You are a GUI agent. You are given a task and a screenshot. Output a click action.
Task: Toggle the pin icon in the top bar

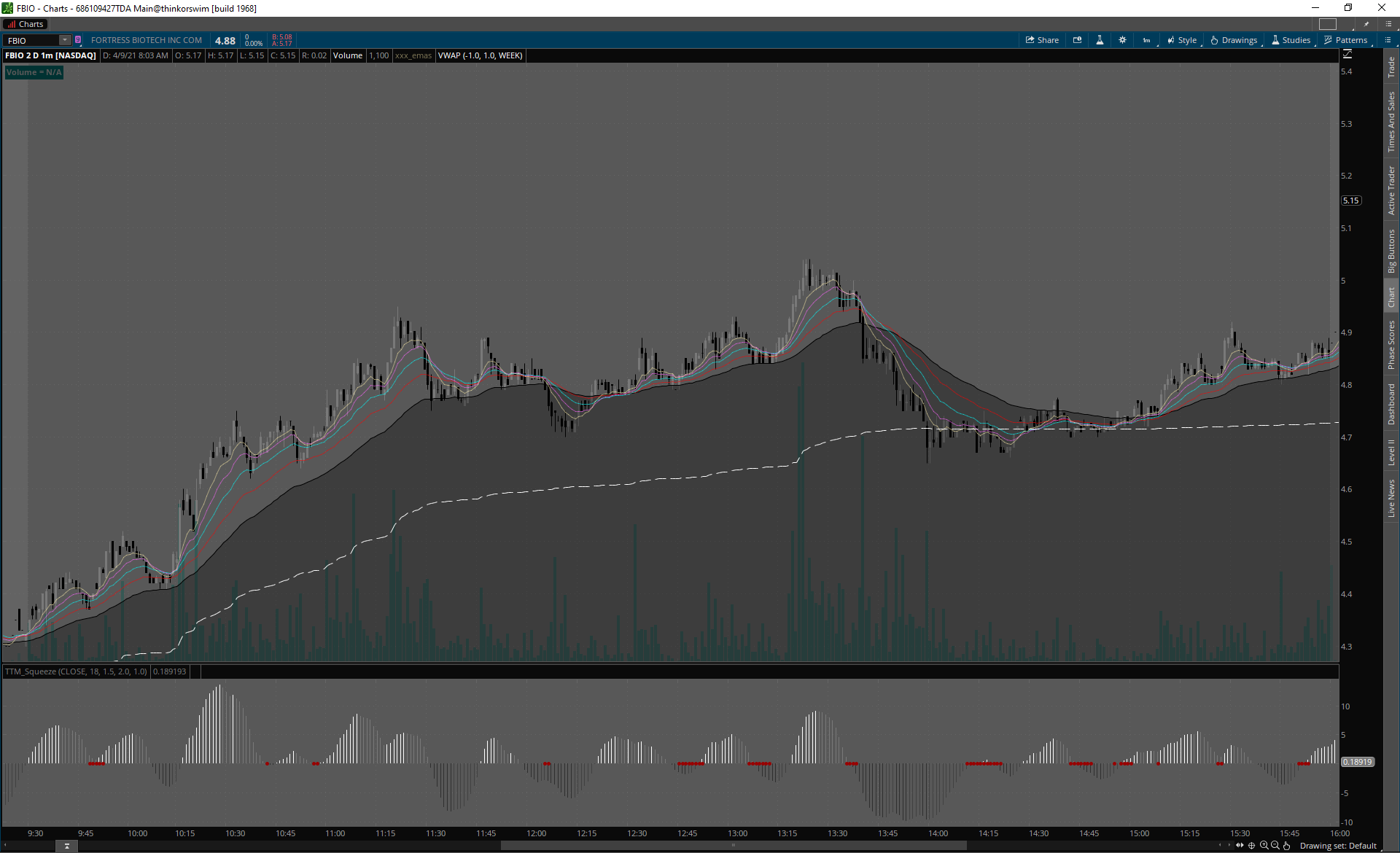tap(1366, 24)
